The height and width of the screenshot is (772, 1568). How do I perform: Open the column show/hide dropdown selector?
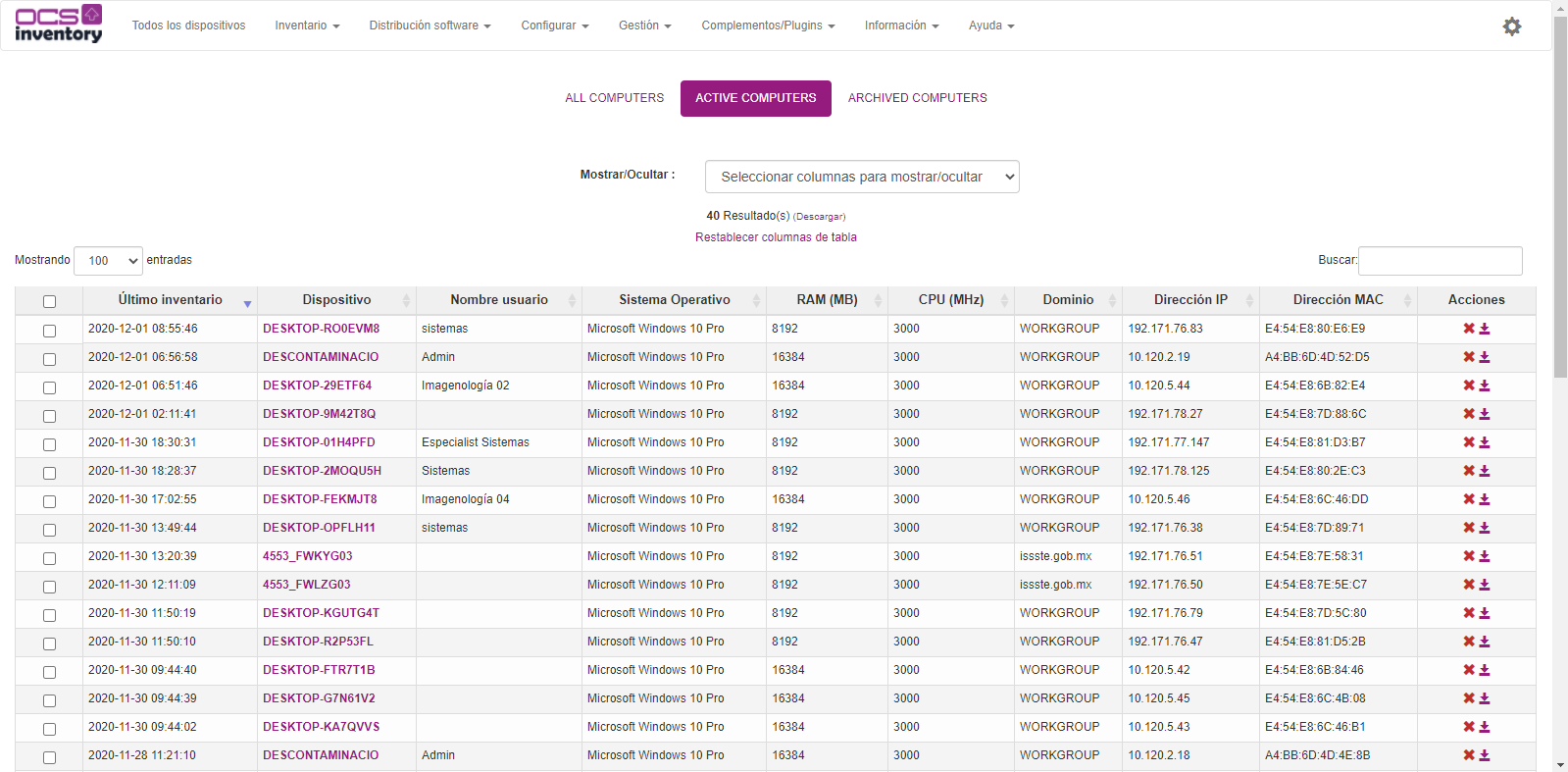(861, 177)
